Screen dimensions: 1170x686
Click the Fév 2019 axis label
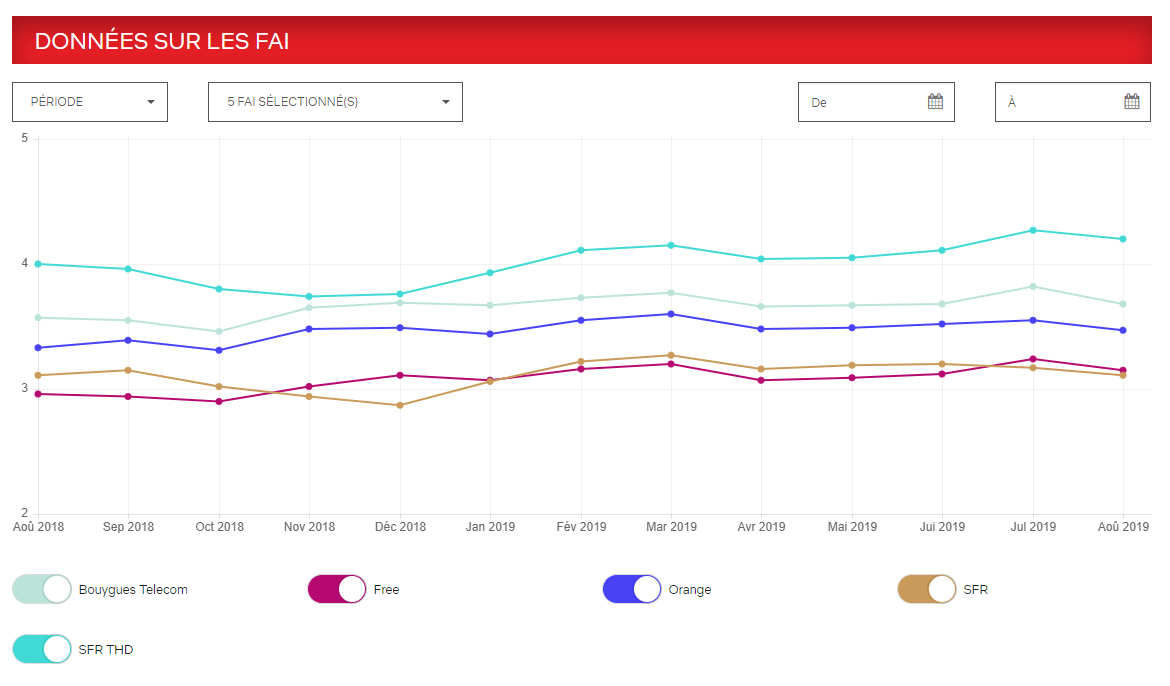tap(581, 527)
